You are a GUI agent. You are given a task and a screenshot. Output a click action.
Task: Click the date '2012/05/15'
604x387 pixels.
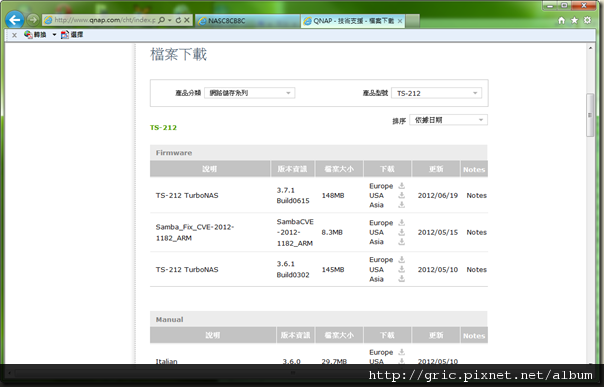(x=438, y=232)
